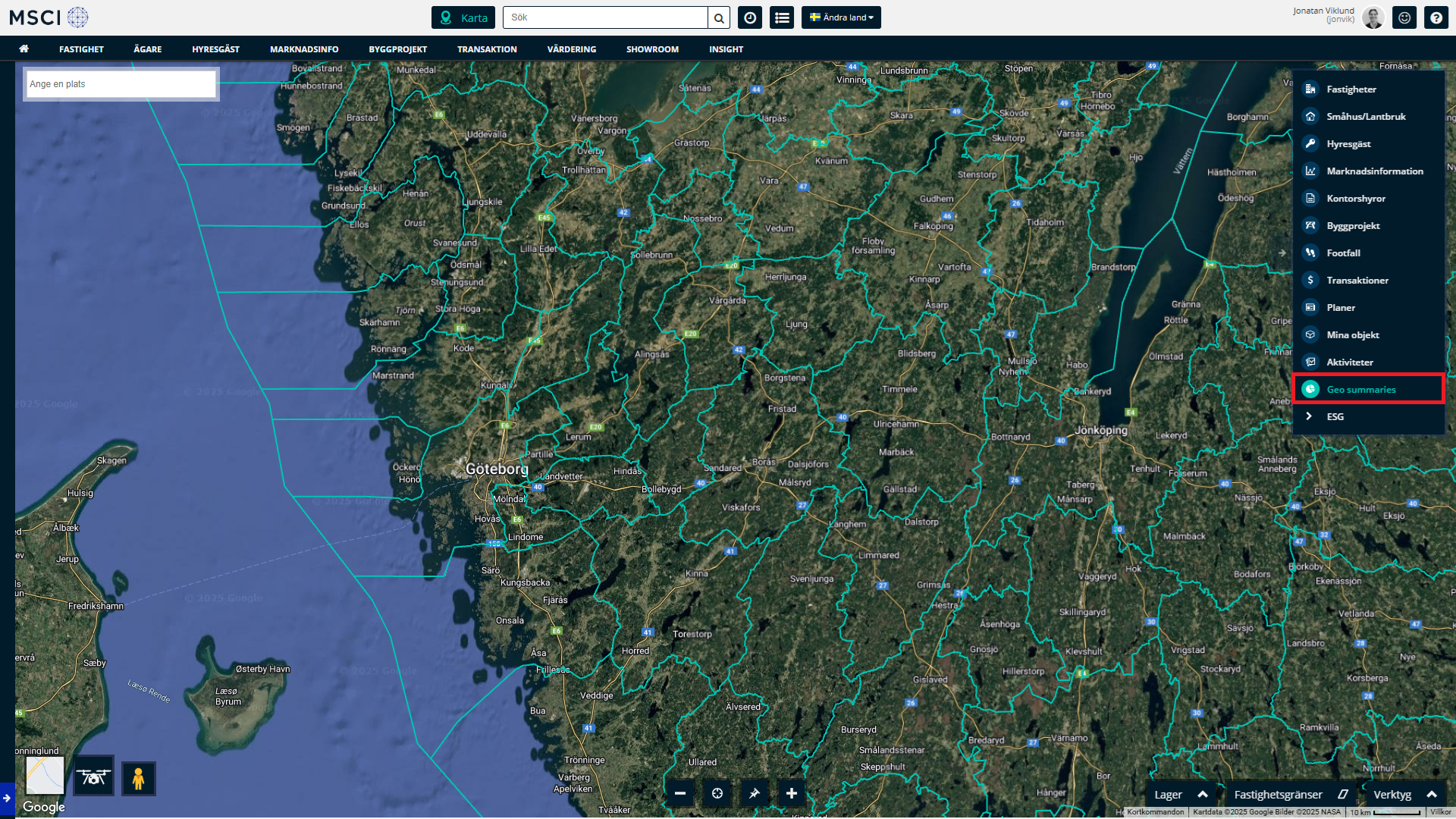Open the MARKNADSINFO menu
The width and height of the screenshot is (1456, 819).
(304, 49)
